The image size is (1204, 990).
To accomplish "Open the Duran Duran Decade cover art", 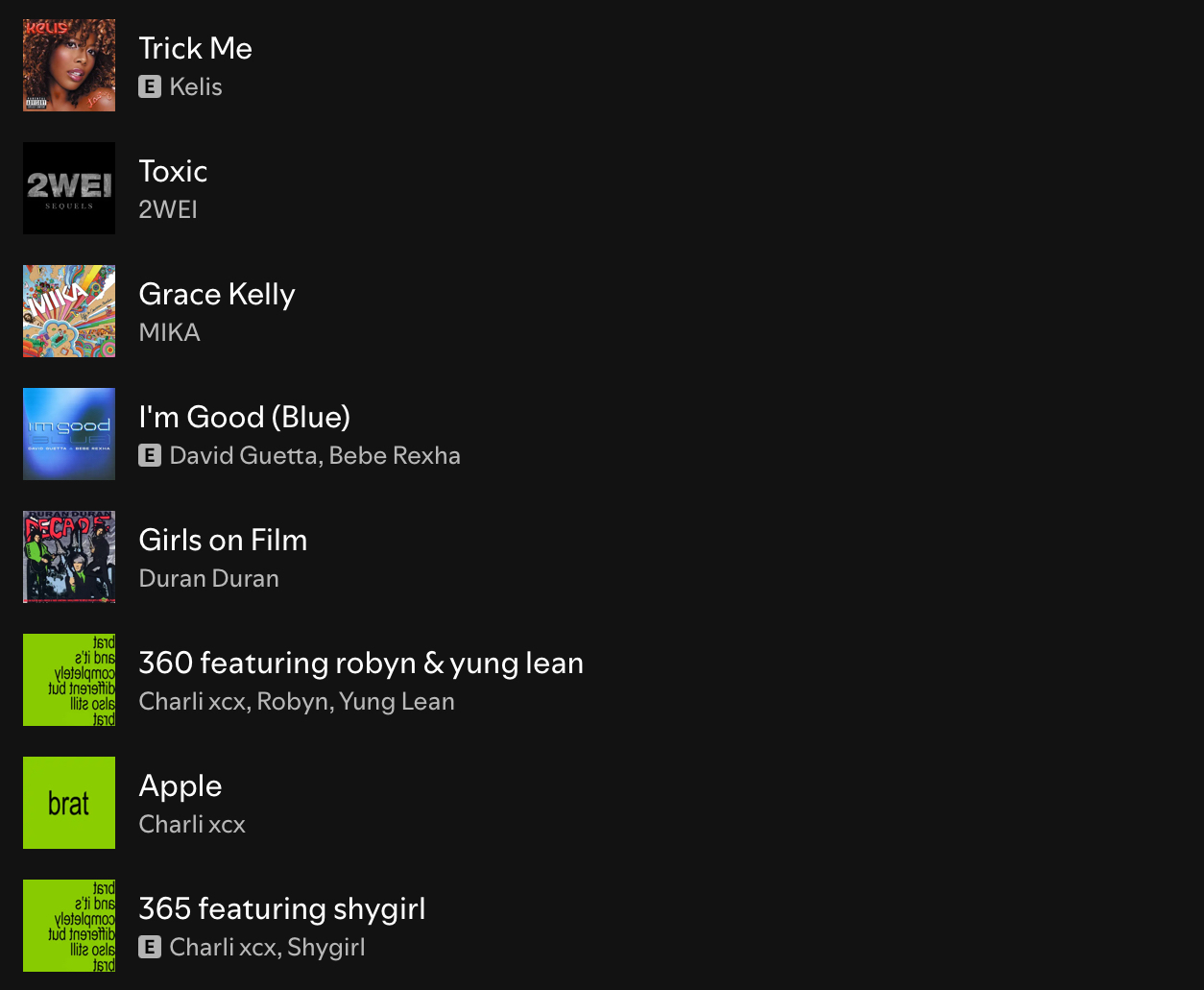I will [69, 557].
